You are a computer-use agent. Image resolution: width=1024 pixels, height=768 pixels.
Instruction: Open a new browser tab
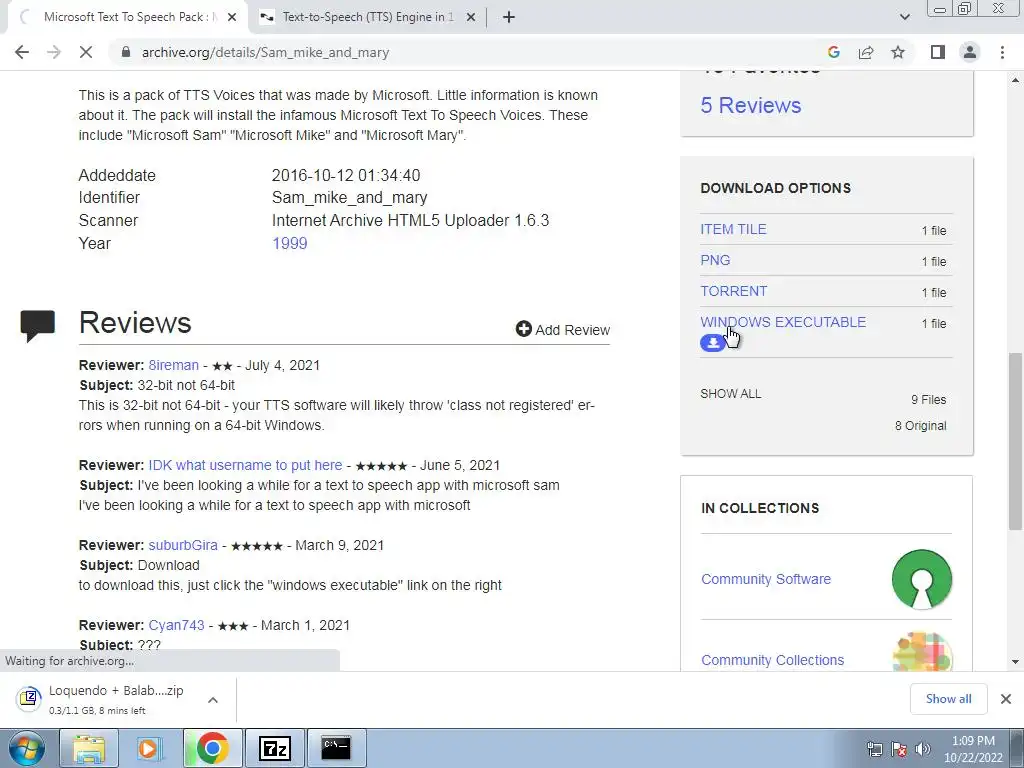click(509, 17)
